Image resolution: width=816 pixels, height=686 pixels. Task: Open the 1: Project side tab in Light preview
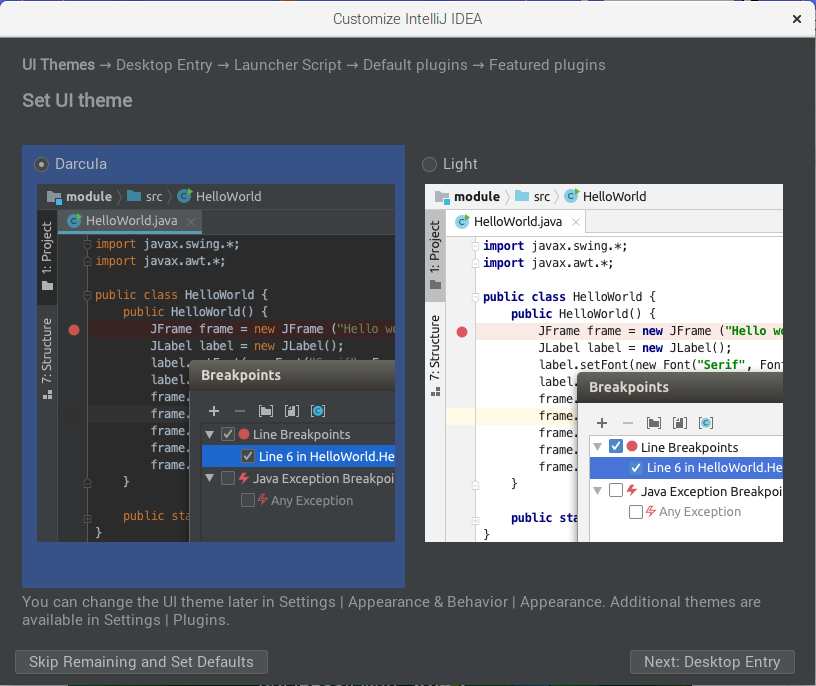(435, 255)
